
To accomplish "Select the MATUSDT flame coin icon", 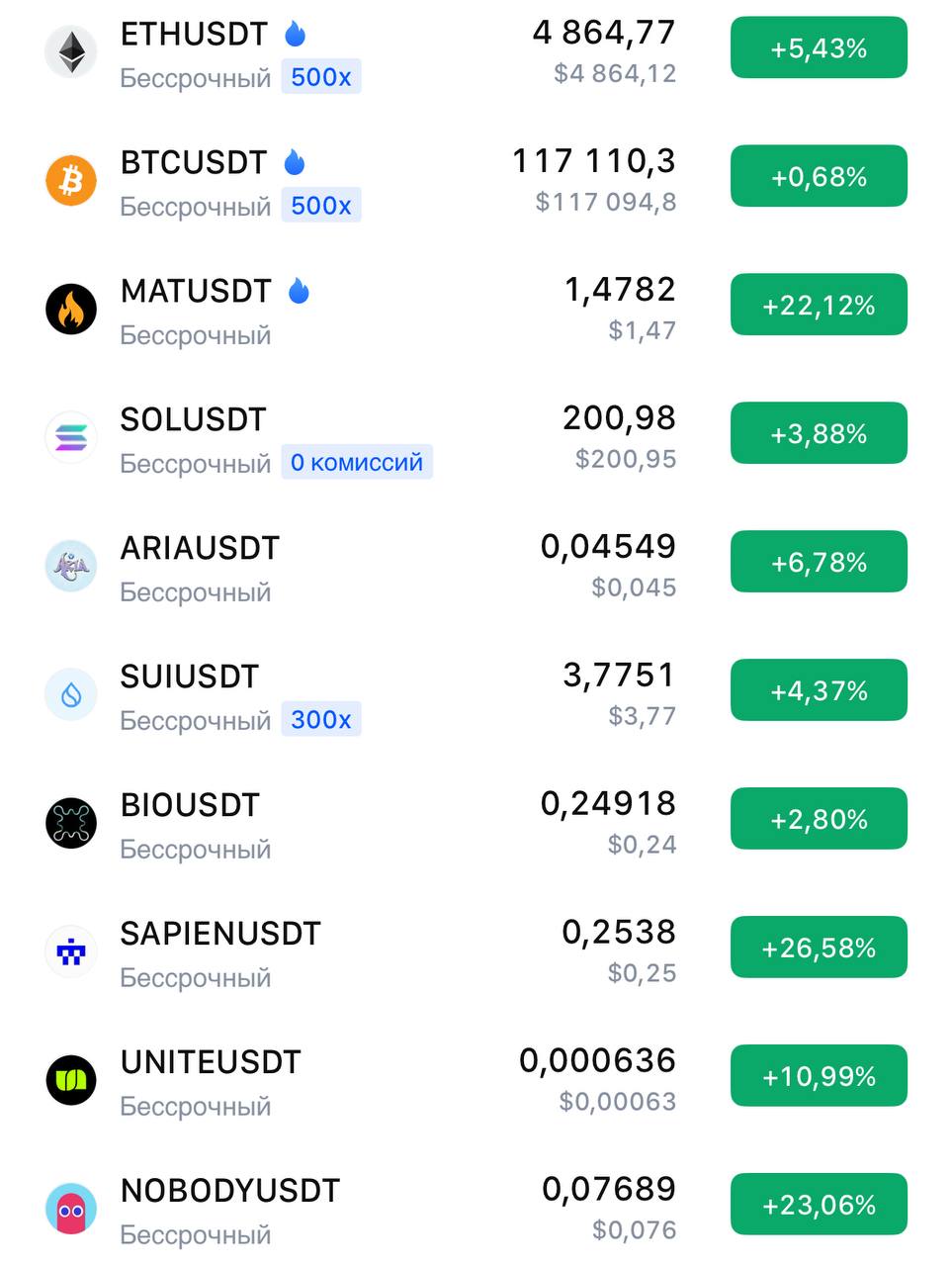I will [x=71, y=309].
